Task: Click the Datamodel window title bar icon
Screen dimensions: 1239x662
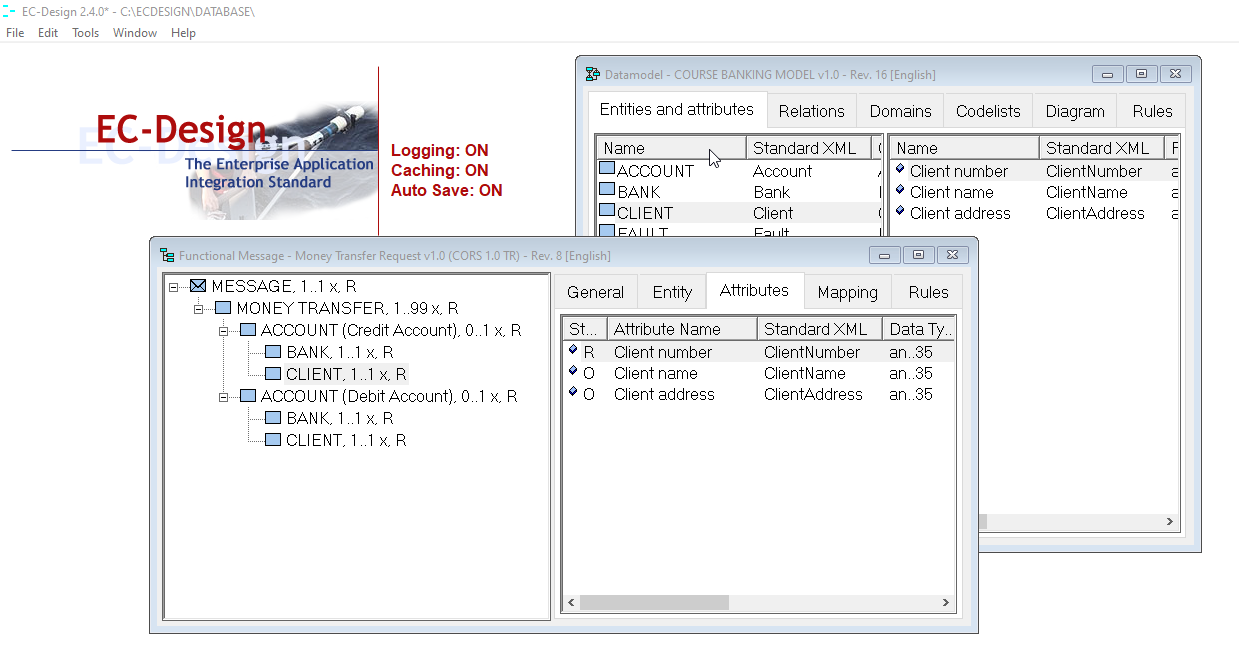Action: 593,74
